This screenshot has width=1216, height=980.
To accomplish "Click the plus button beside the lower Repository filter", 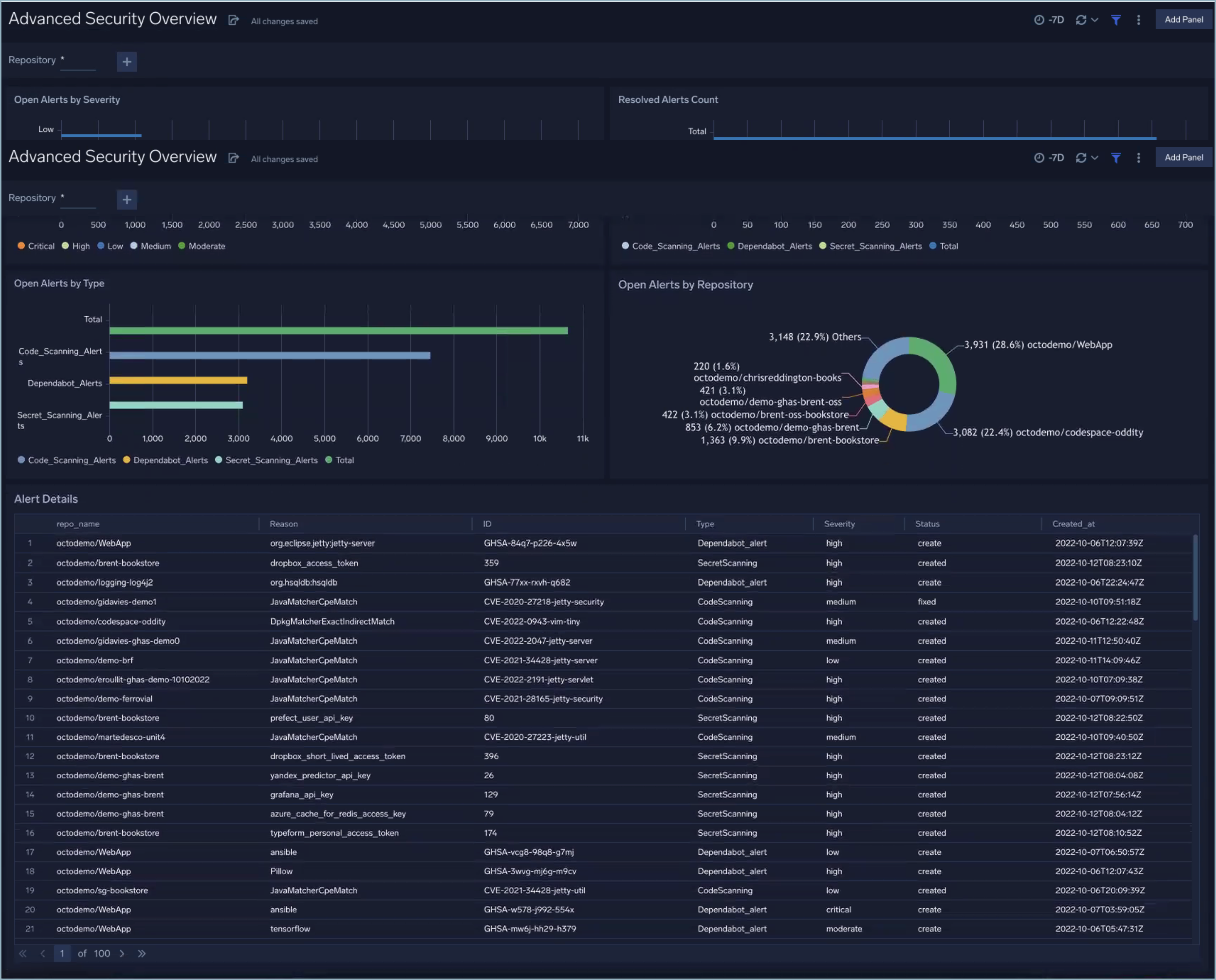I will pyautogui.click(x=126, y=199).
